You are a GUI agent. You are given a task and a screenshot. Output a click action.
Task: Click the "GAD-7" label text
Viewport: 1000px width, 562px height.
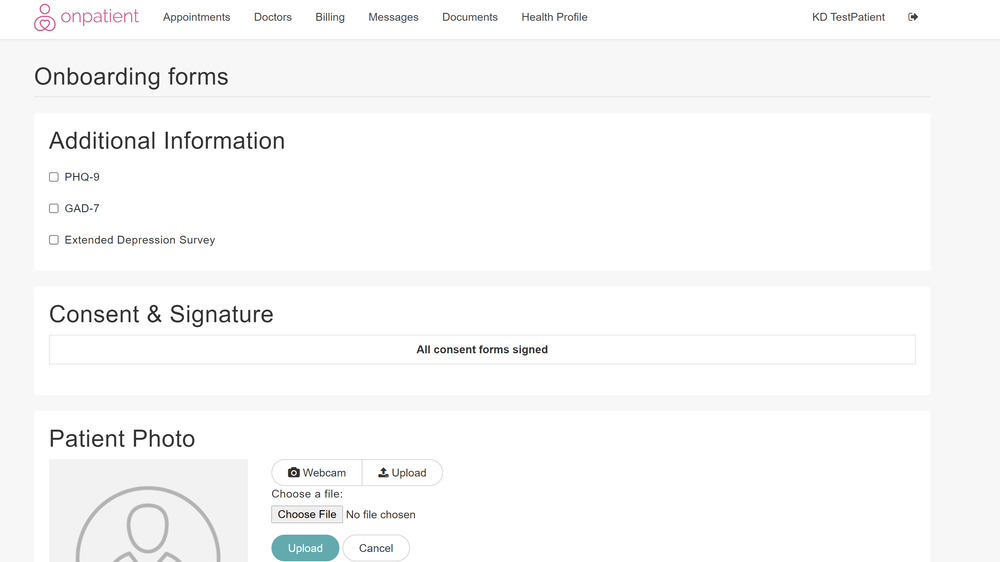(x=82, y=208)
